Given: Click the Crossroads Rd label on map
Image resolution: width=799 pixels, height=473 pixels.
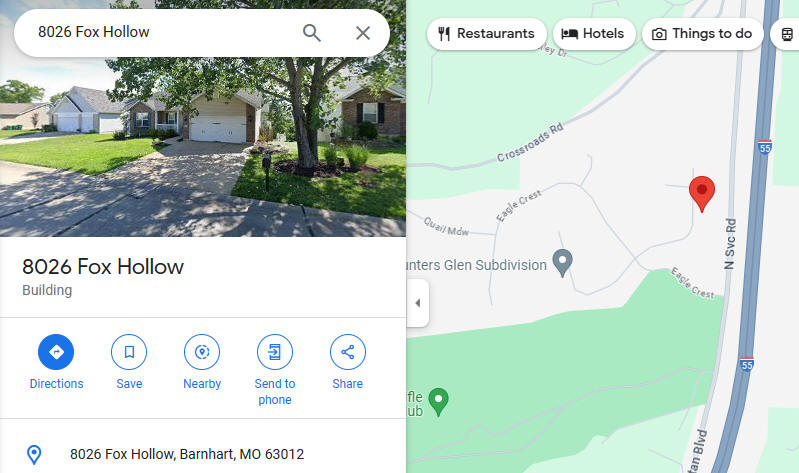Looking at the screenshot, I should (530, 142).
